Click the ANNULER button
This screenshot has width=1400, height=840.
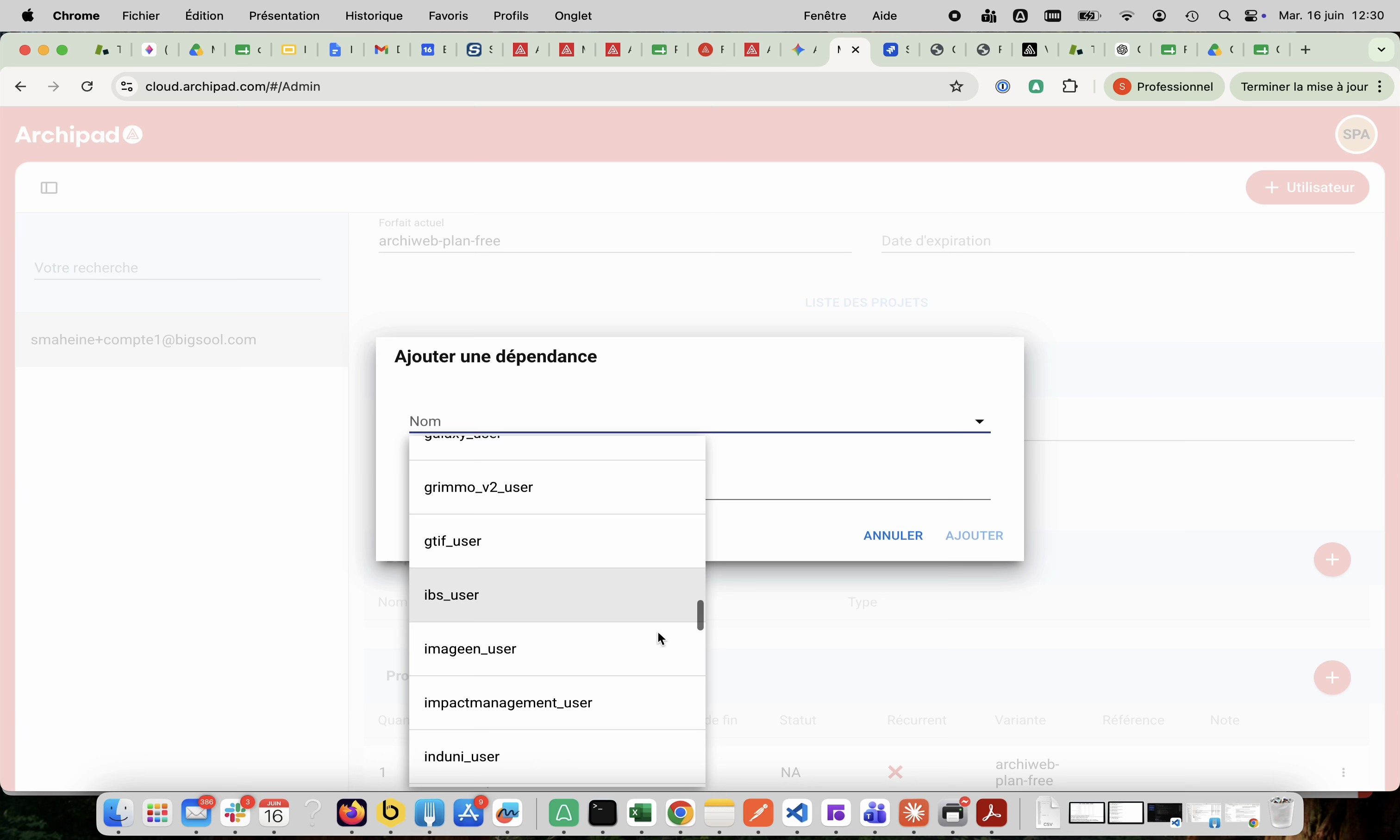pos(893,535)
